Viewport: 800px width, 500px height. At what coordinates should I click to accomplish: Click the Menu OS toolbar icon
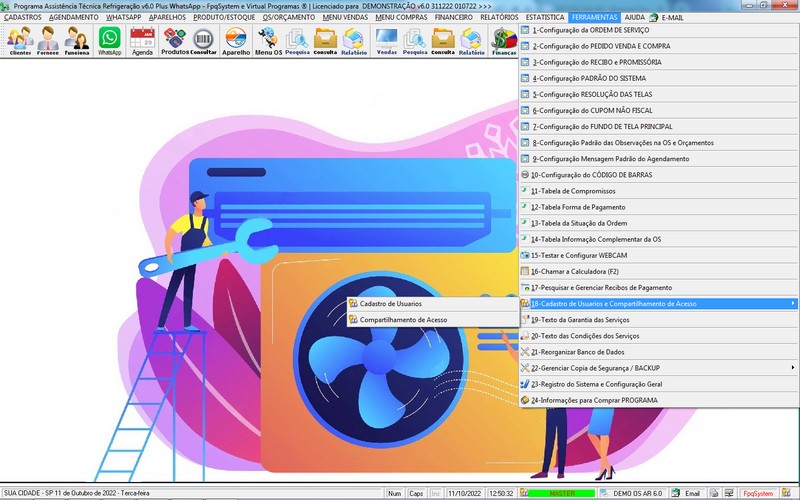(x=268, y=41)
